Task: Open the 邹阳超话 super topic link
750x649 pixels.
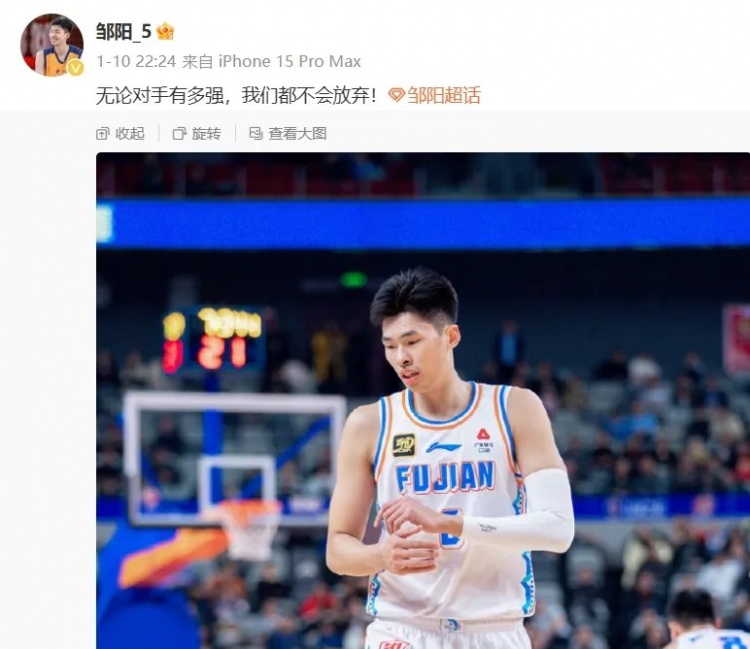Action: coord(443,95)
